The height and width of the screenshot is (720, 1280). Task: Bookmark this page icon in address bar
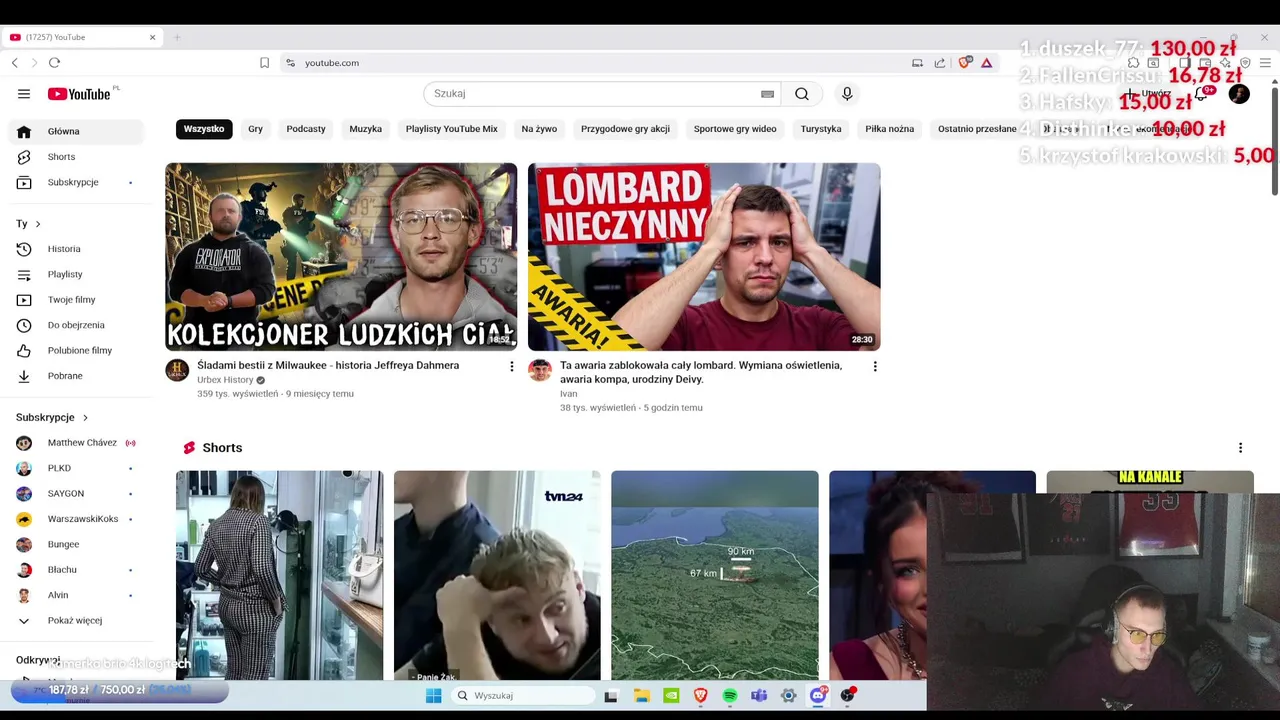point(264,63)
